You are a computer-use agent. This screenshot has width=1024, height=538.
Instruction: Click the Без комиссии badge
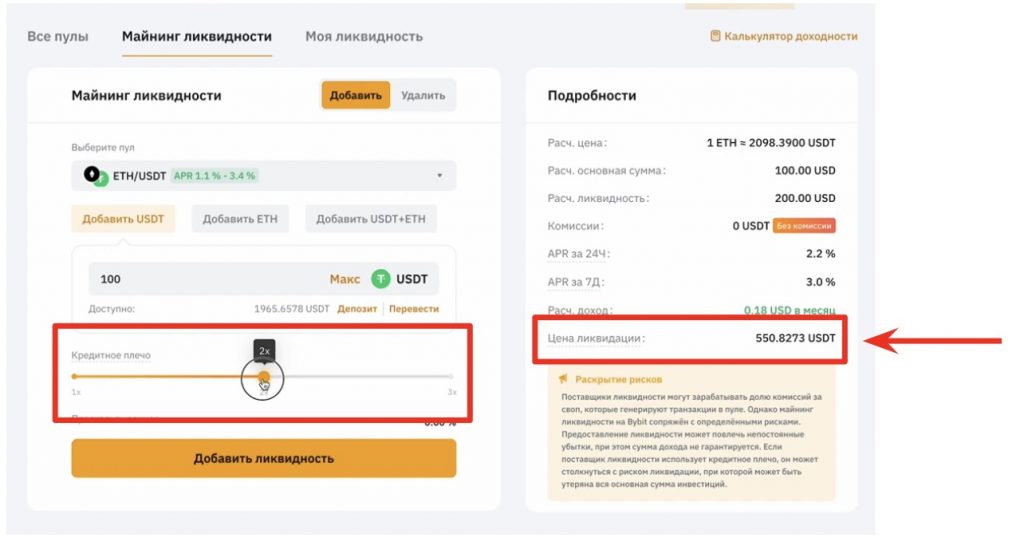(804, 226)
